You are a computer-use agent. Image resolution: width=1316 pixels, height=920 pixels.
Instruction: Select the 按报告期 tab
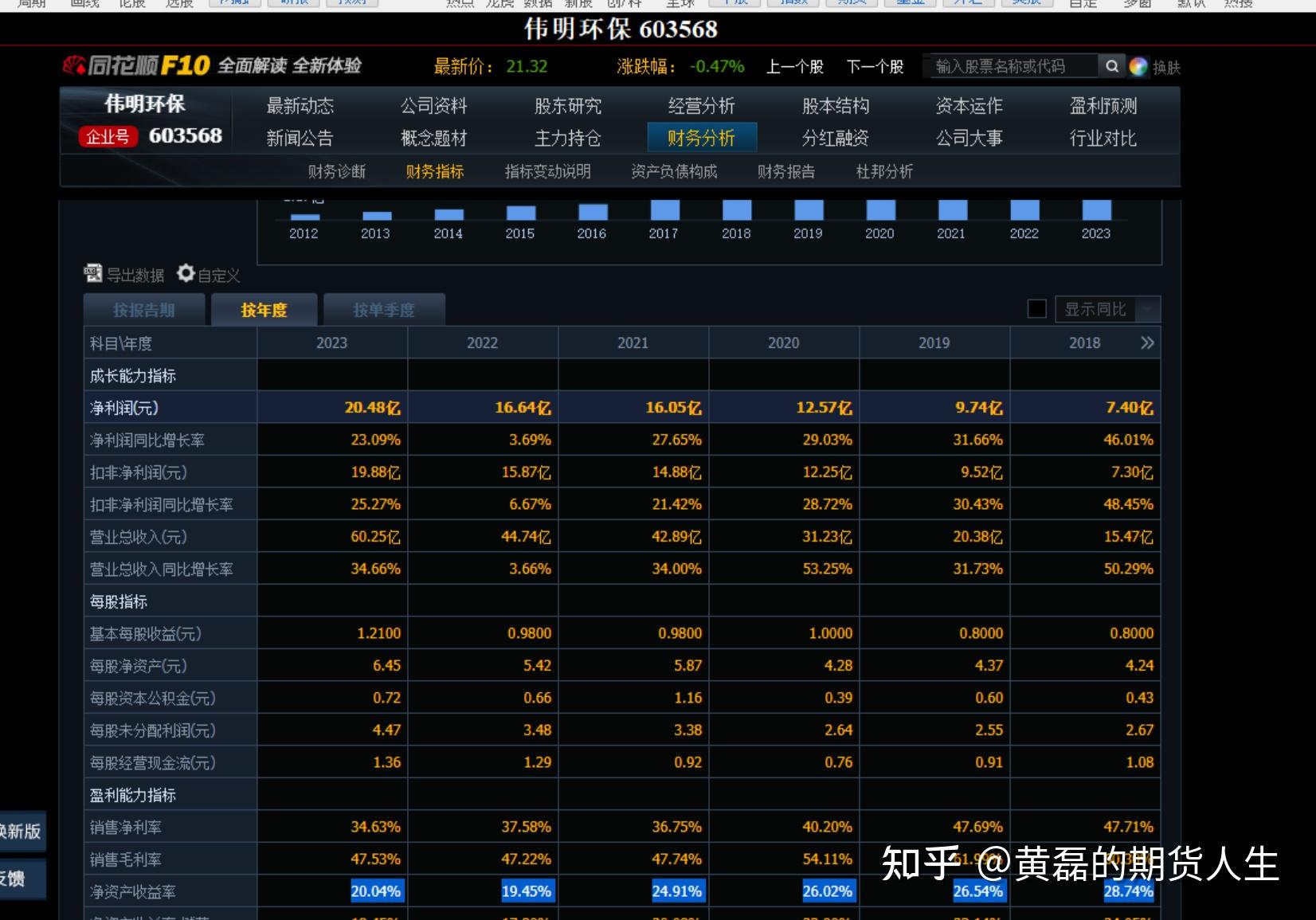(144, 310)
